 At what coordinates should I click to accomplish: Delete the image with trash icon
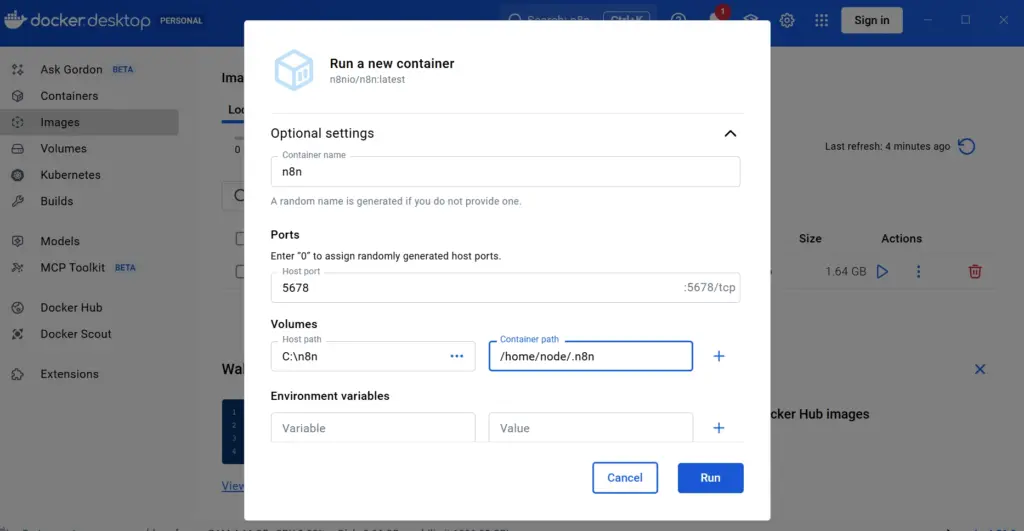(975, 271)
